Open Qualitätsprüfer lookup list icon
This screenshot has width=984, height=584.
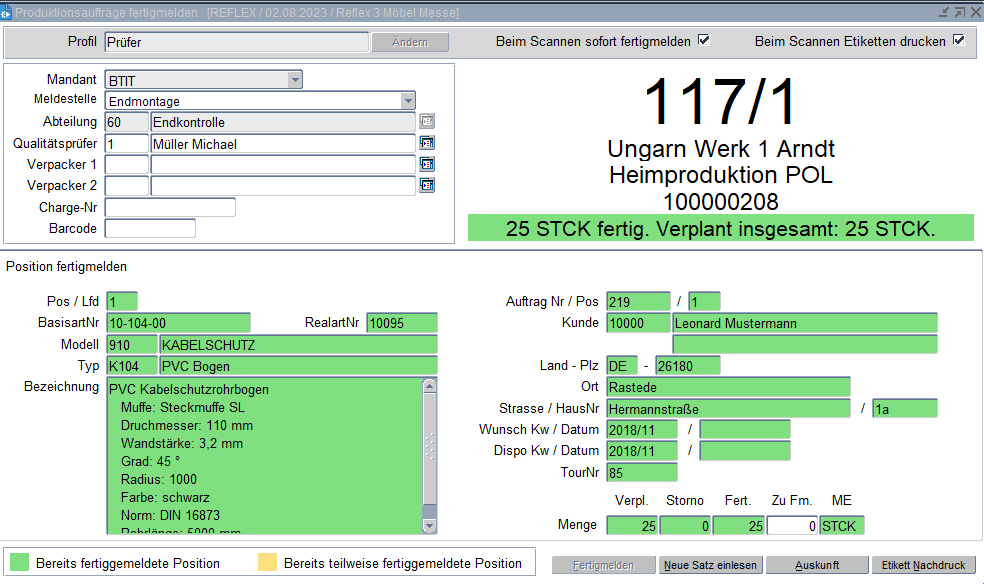[427, 143]
